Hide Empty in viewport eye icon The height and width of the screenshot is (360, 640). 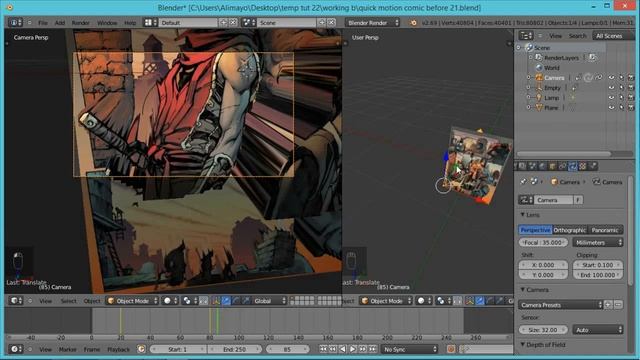[611, 87]
